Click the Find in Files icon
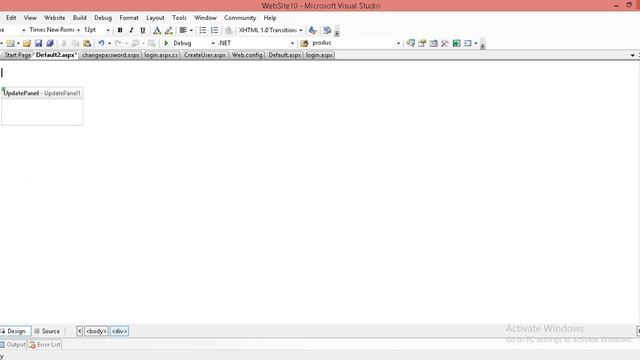The height and width of the screenshot is (360, 640). coord(304,43)
